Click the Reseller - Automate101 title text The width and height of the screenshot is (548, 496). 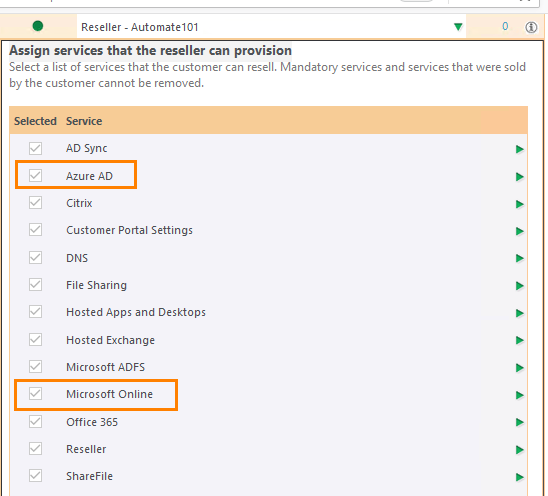pos(140,27)
